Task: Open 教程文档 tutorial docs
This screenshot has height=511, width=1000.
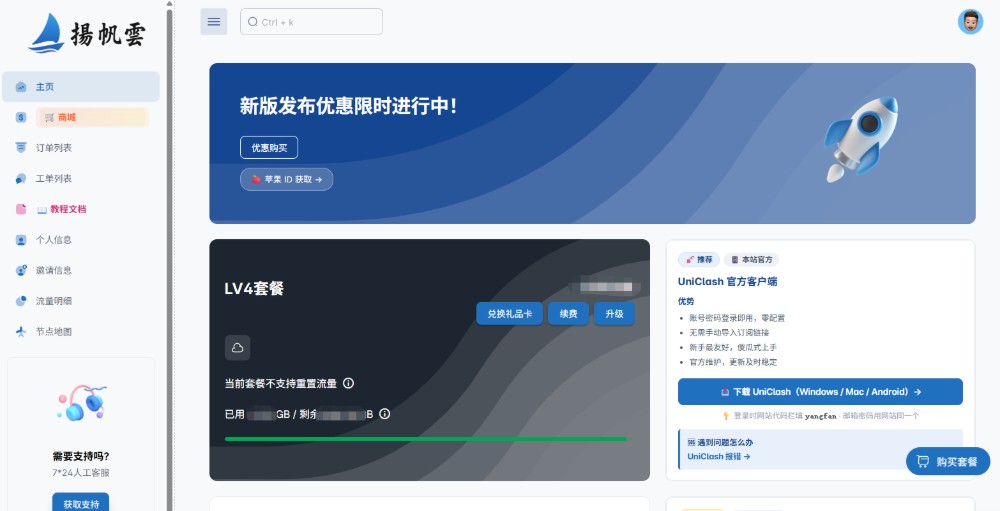Action: click(80, 209)
